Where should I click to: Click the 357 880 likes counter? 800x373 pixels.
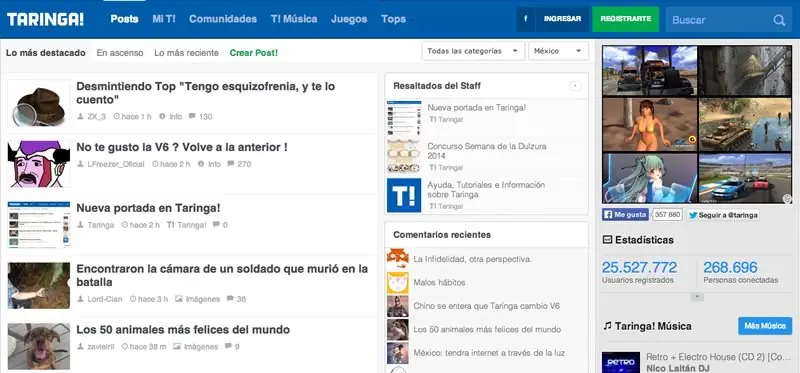[x=667, y=215]
